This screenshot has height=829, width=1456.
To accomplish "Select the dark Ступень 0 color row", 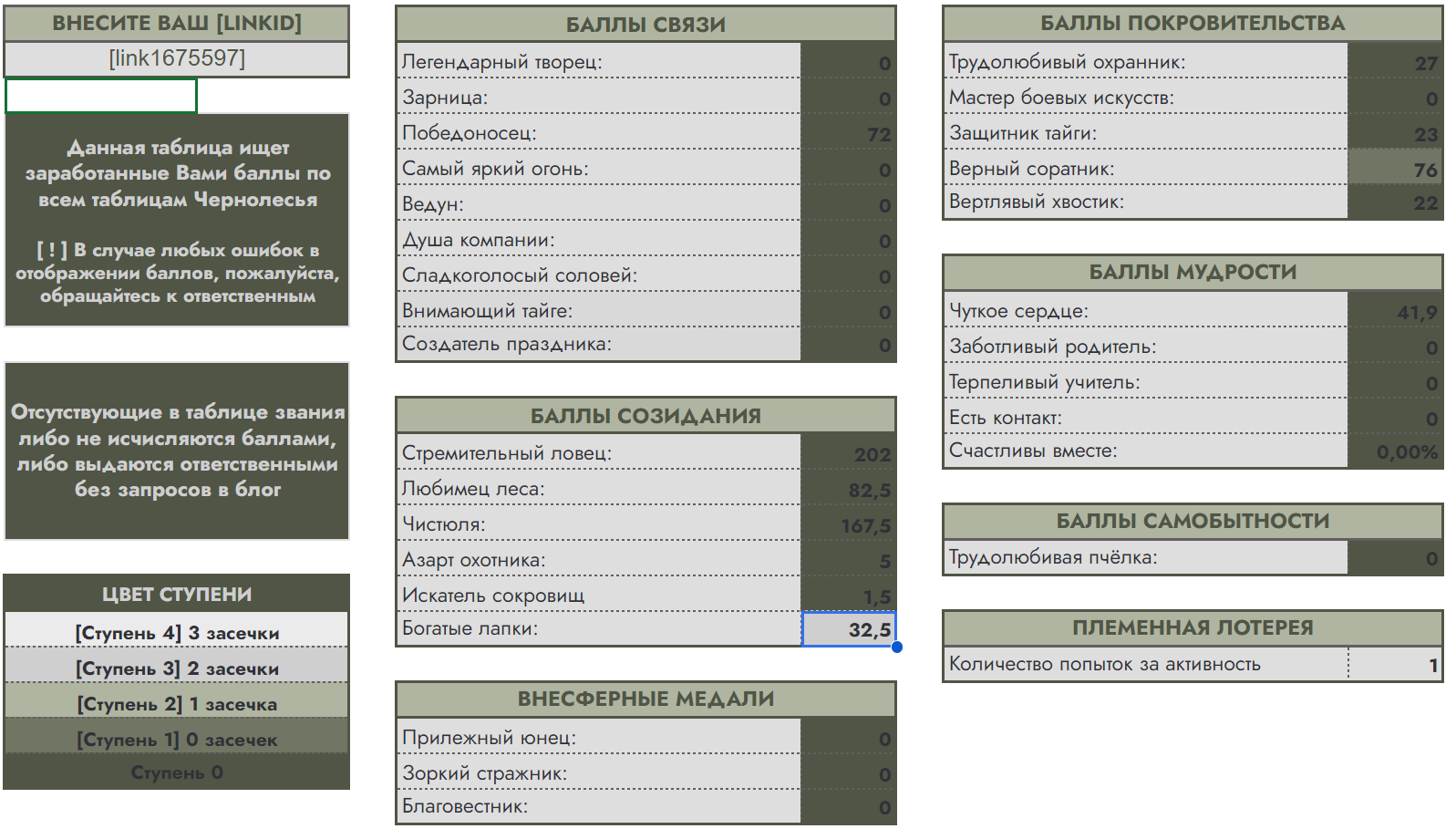I will tap(176, 772).
